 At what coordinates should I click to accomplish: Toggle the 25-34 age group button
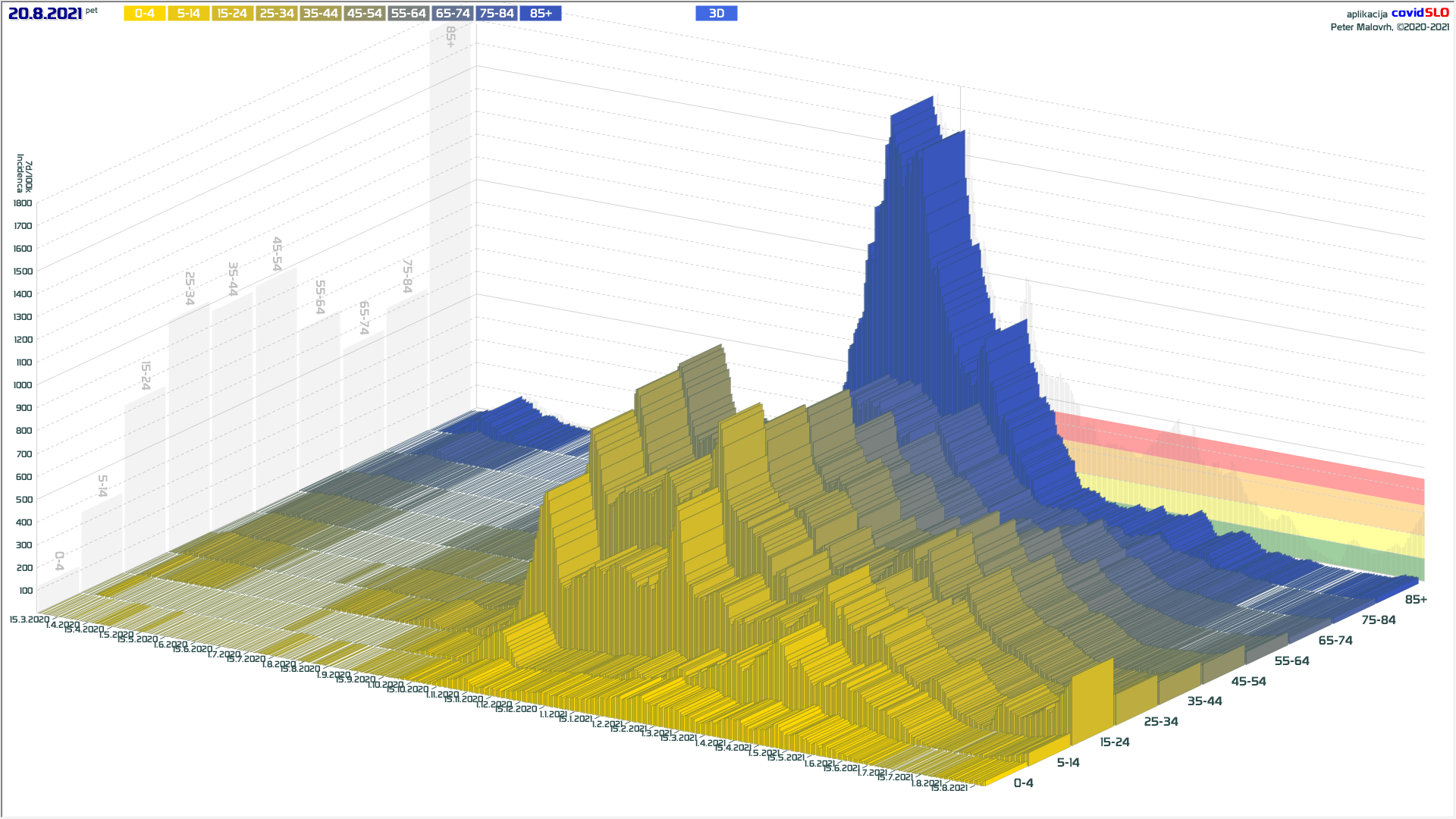pos(276,14)
